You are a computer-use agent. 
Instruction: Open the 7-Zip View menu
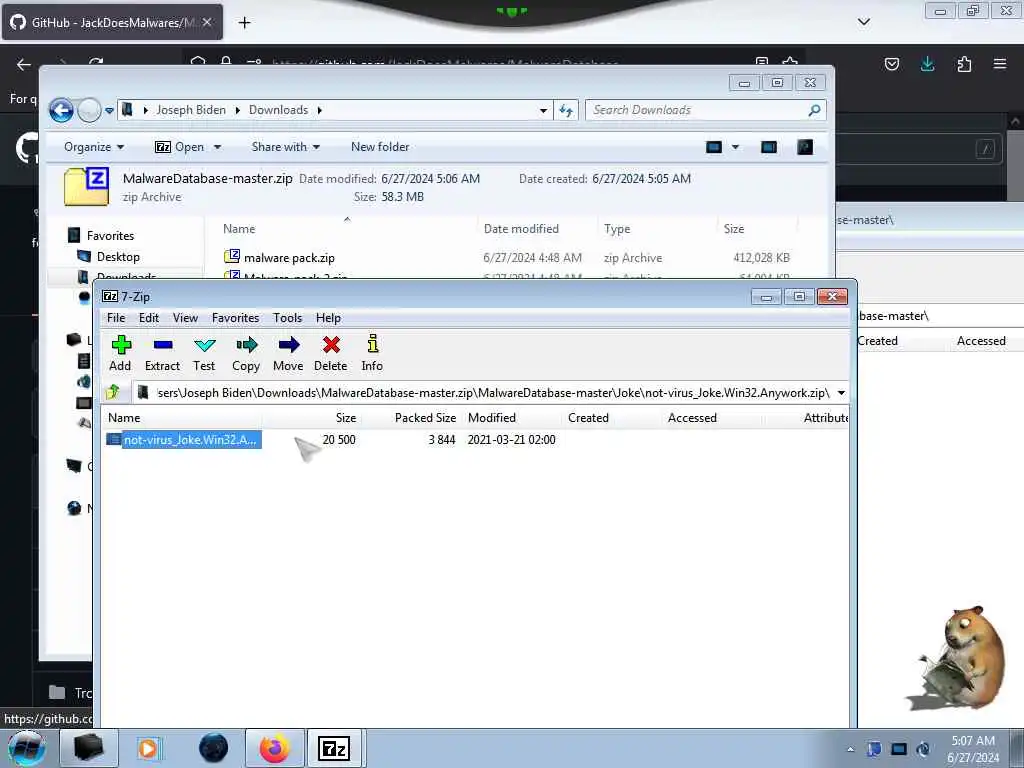pyautogui.click(x=185, y=318)
